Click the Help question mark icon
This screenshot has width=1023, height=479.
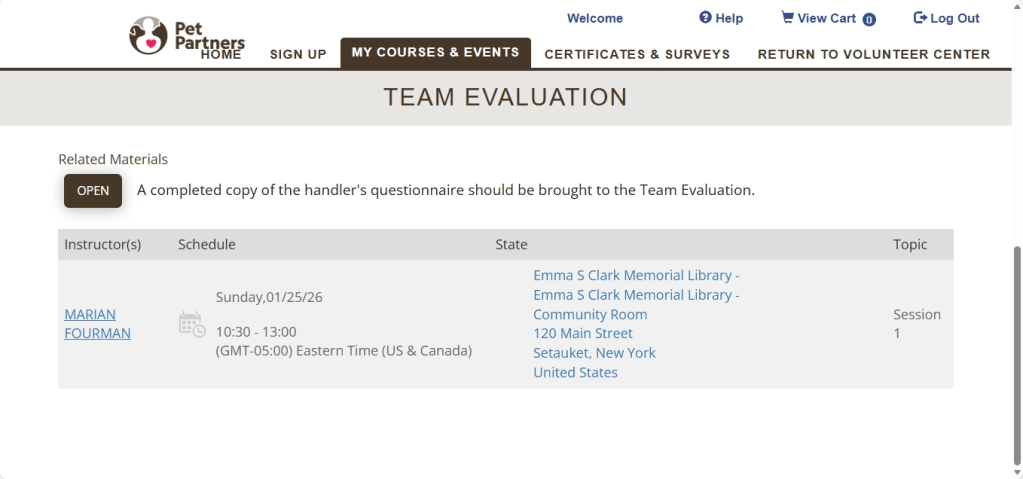pos(705,18)
